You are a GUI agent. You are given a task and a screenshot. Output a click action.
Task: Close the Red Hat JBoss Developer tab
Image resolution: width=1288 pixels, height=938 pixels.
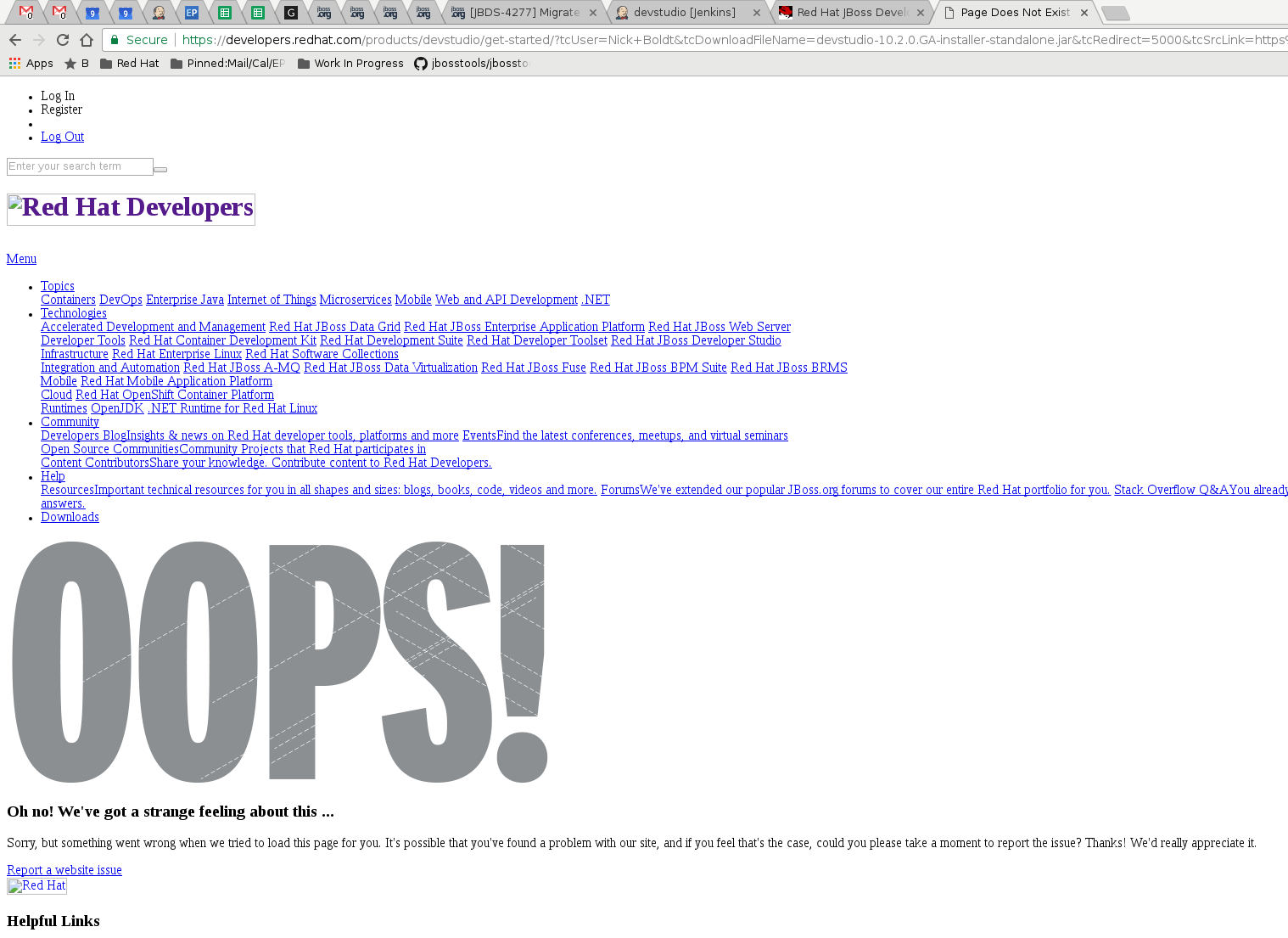click(921, 13)
